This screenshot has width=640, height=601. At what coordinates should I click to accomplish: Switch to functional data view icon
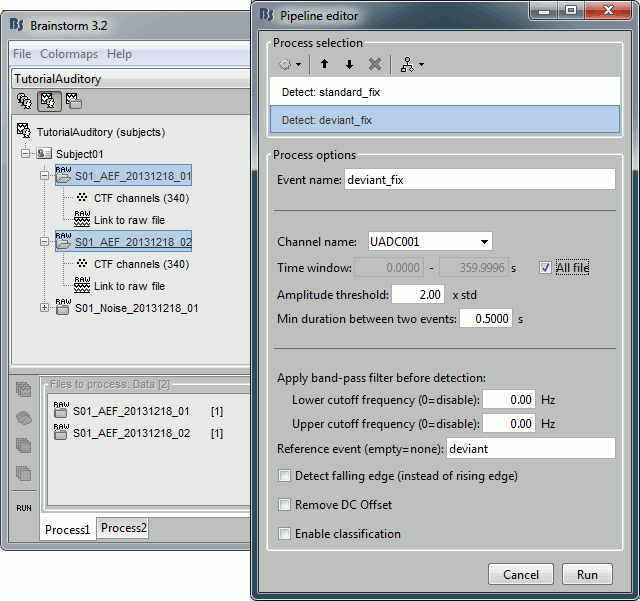47,101
